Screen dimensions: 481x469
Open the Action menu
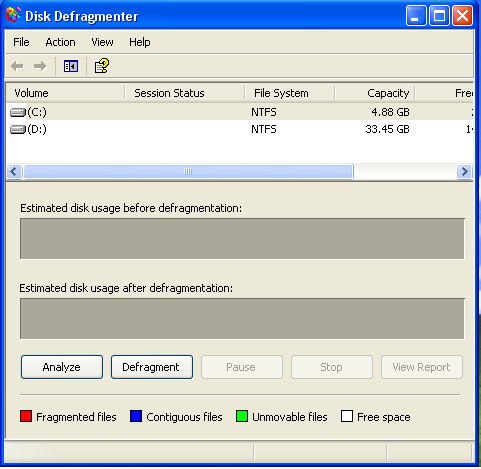click(x=60, y=42)
